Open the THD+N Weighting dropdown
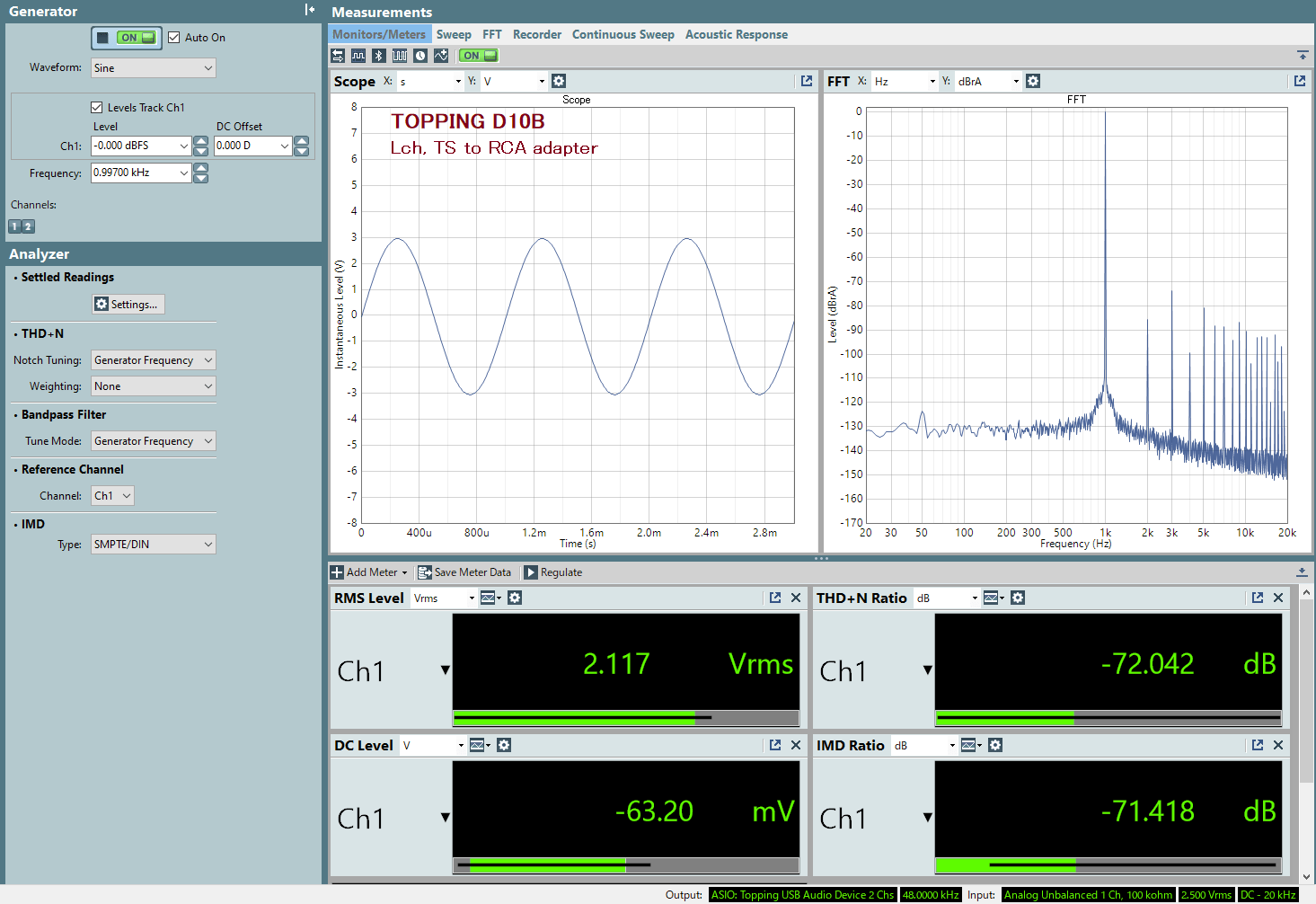Viewport: 1316px width, 904px height. click(x=154, y=386)
